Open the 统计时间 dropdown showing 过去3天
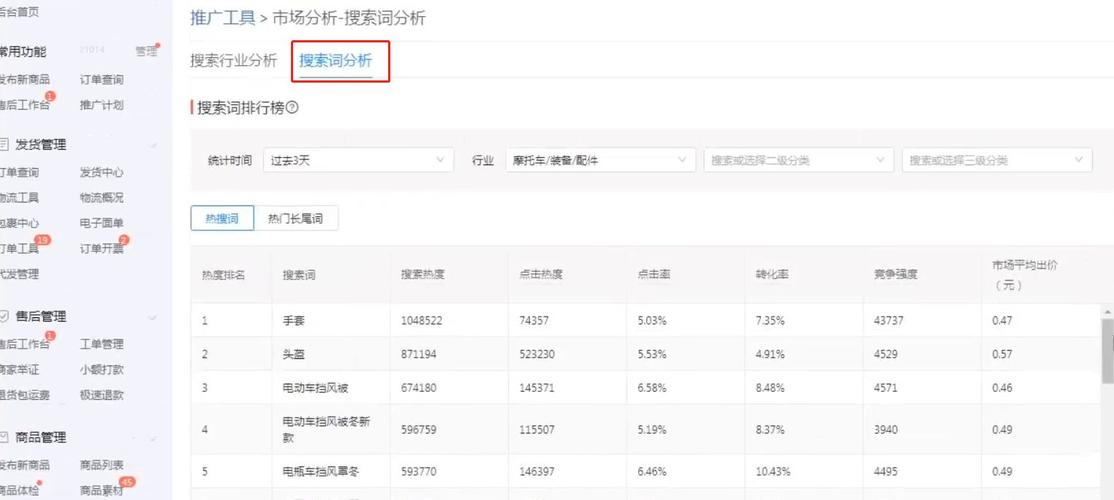This screenshot has height=500, width=1114. (x=358, y=161)
